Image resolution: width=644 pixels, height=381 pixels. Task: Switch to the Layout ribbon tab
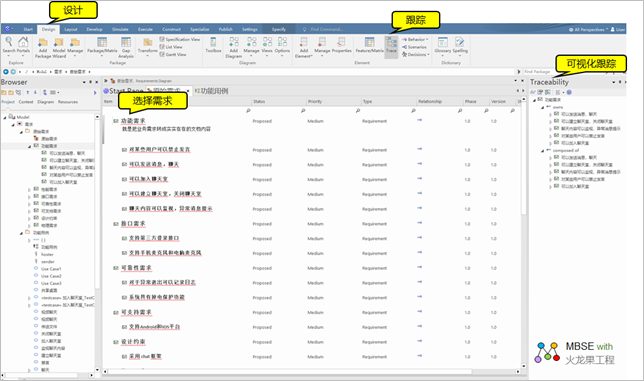tap(71, 29)
